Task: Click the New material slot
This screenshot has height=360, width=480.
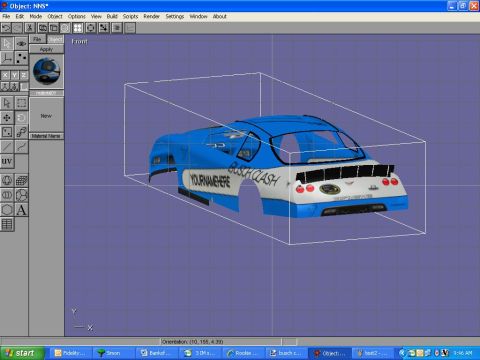Action: click(x=46, y=116)
